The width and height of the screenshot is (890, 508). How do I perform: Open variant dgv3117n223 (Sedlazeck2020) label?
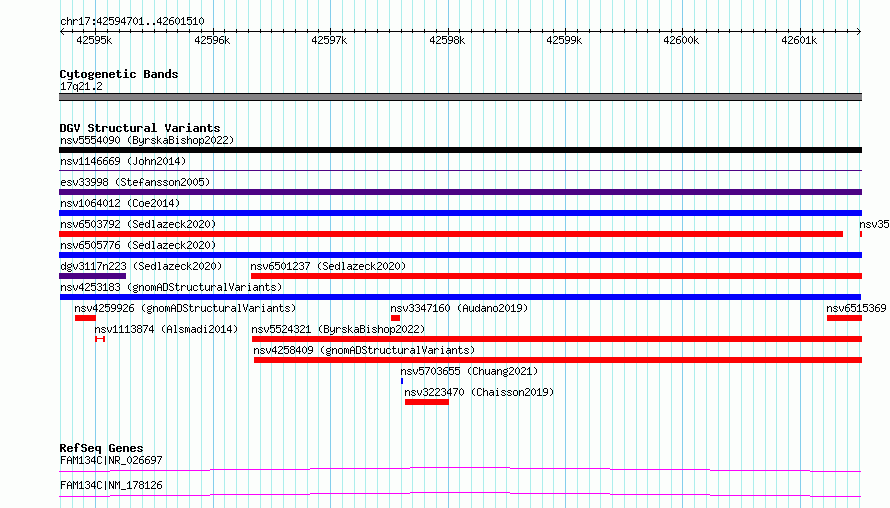[141, 266]
